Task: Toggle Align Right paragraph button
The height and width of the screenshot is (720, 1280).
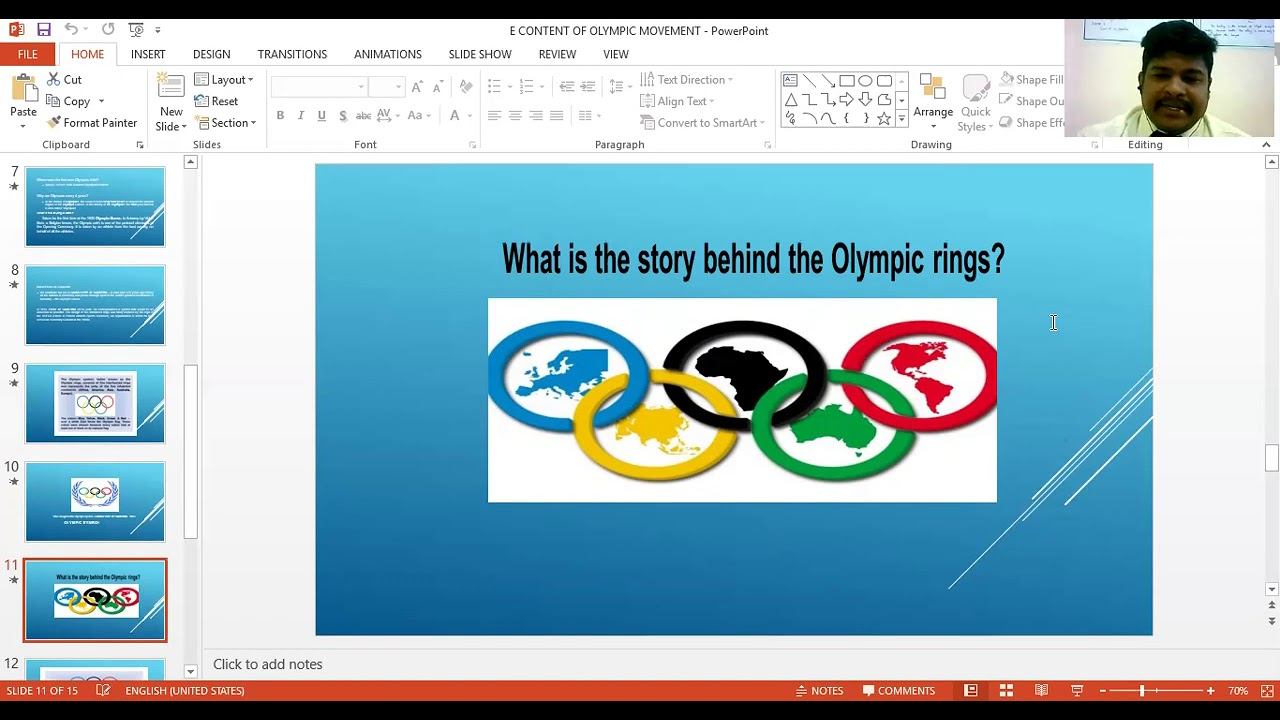Action: [536, 116]
